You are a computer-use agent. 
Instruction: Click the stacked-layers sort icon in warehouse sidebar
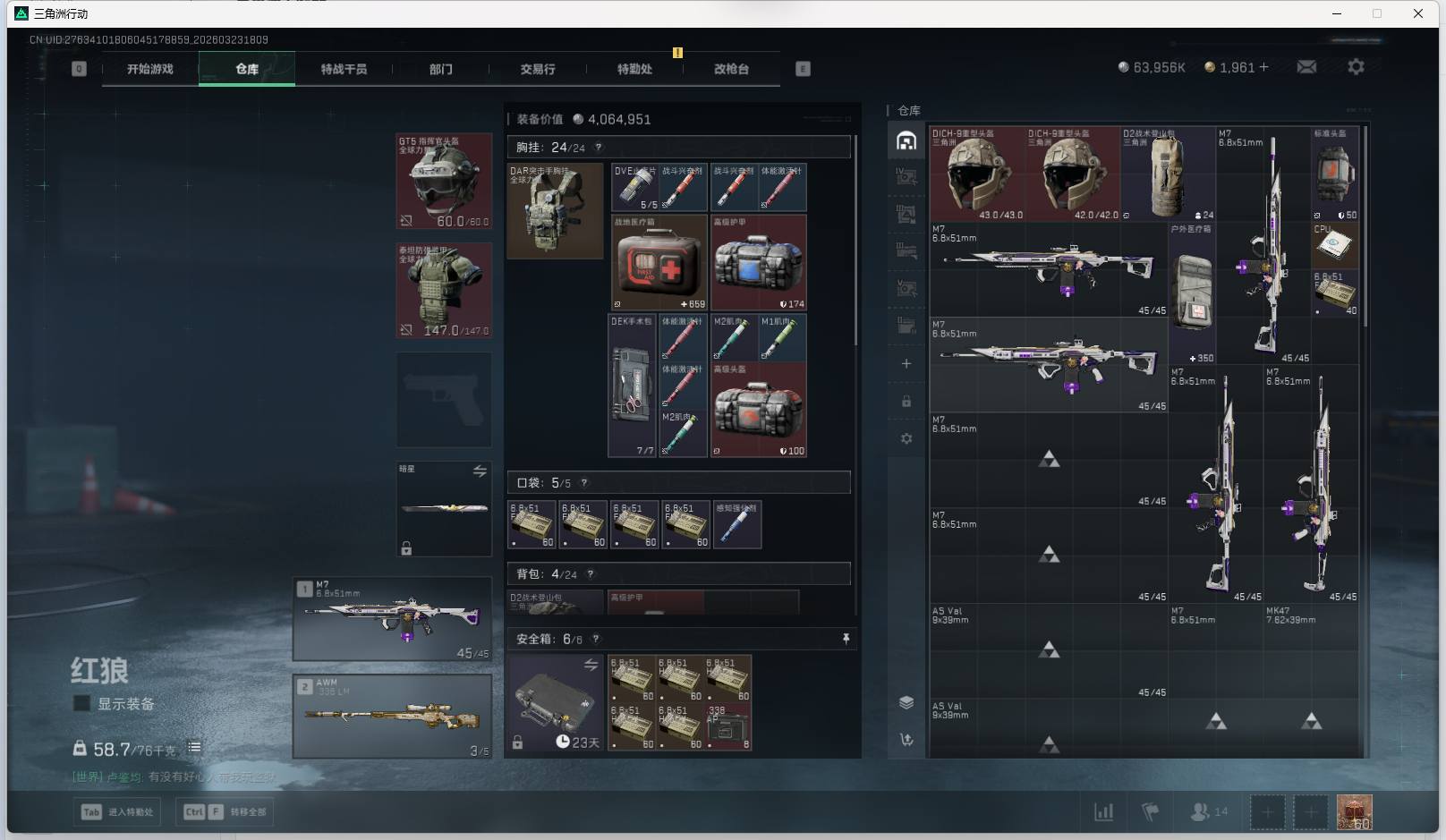(x=906, y=702)
